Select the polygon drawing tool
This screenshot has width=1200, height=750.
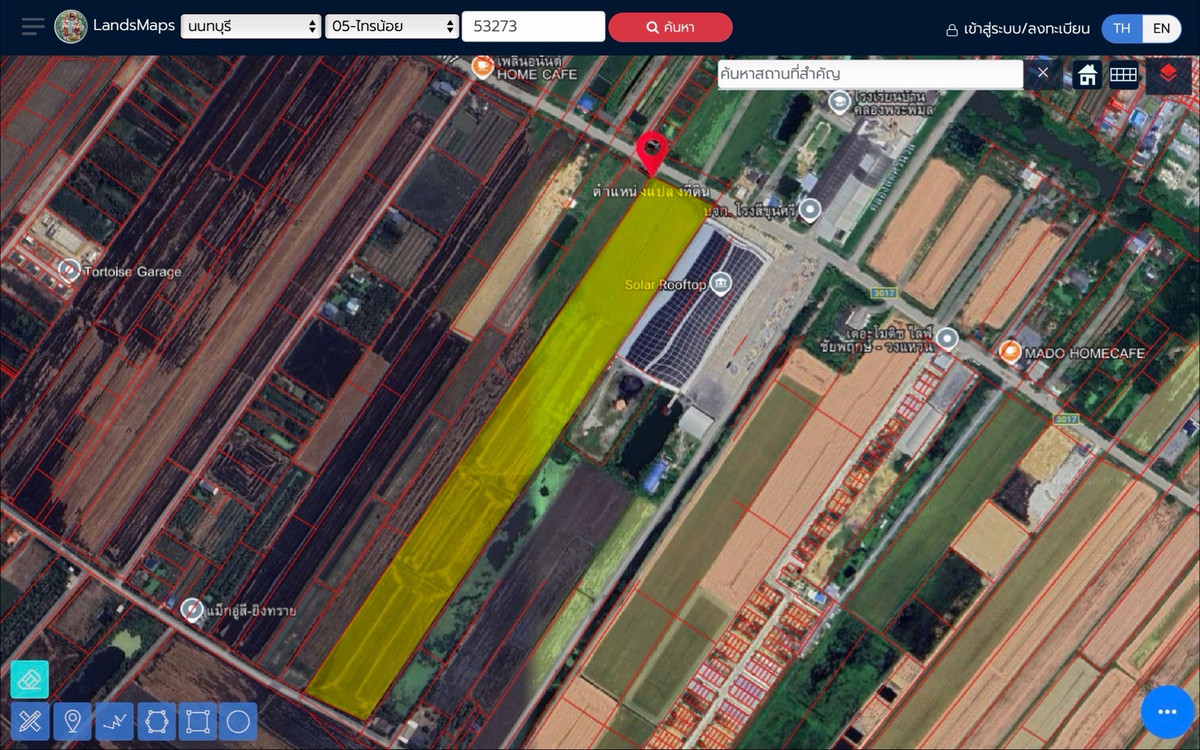coord(155,721)
